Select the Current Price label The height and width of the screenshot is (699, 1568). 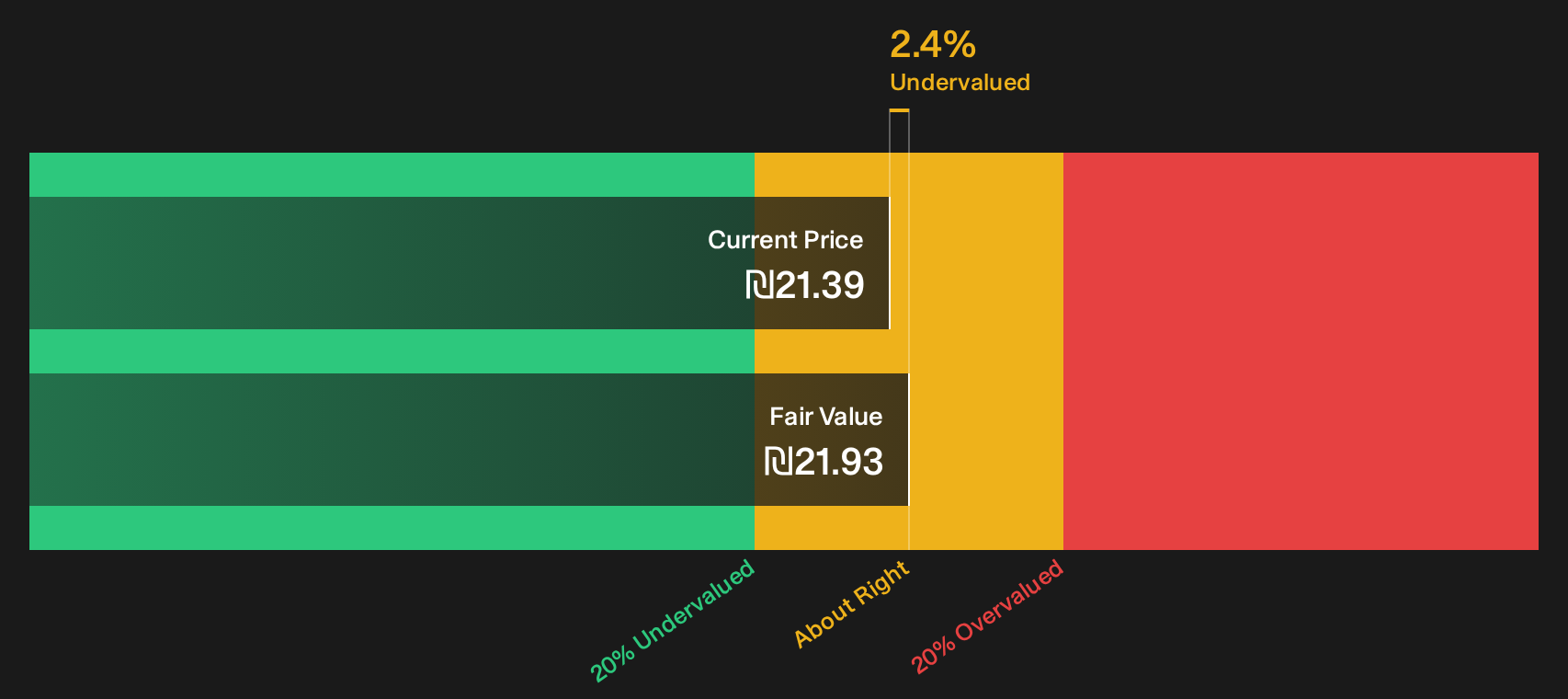point(785,240)
